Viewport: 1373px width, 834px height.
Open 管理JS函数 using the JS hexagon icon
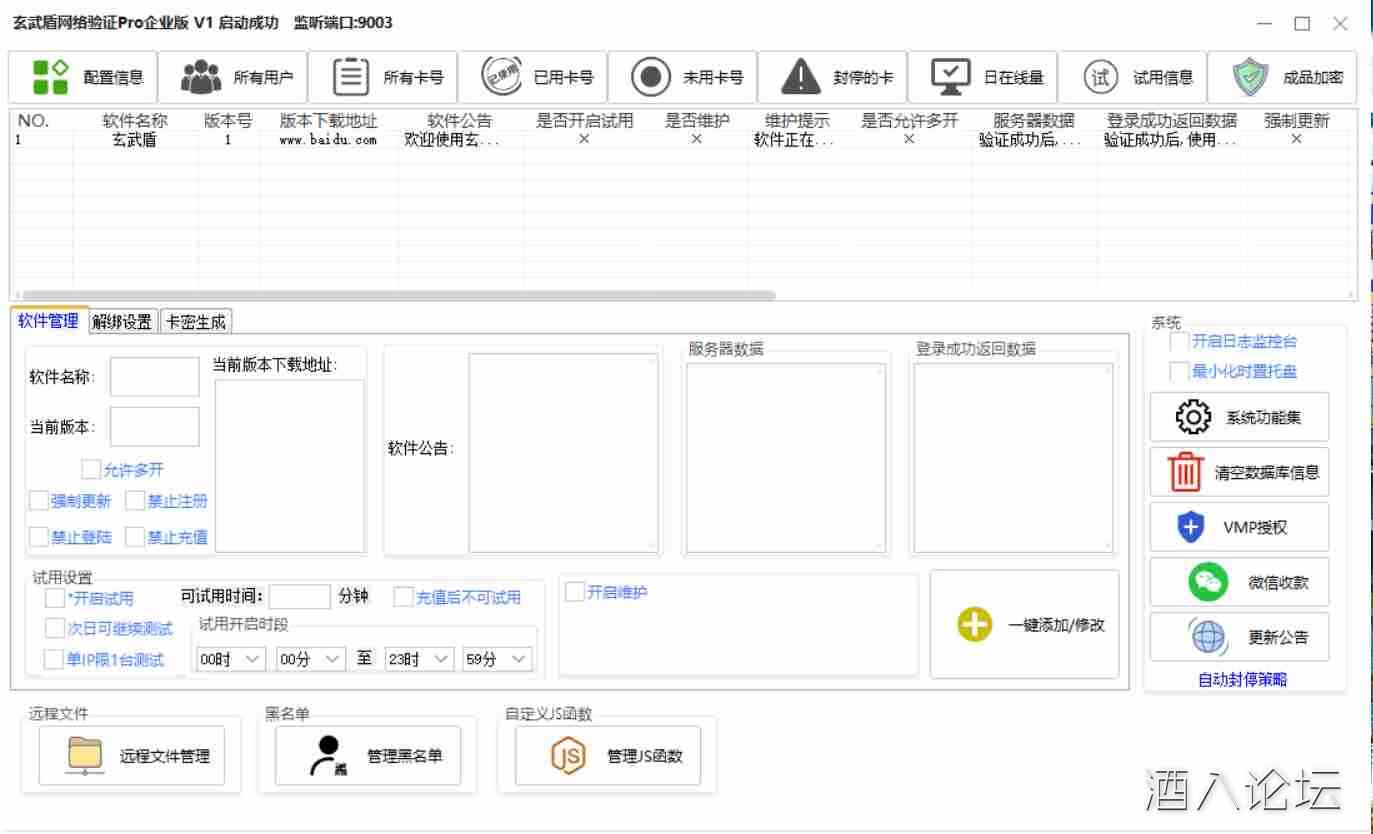tap(568, 756)
